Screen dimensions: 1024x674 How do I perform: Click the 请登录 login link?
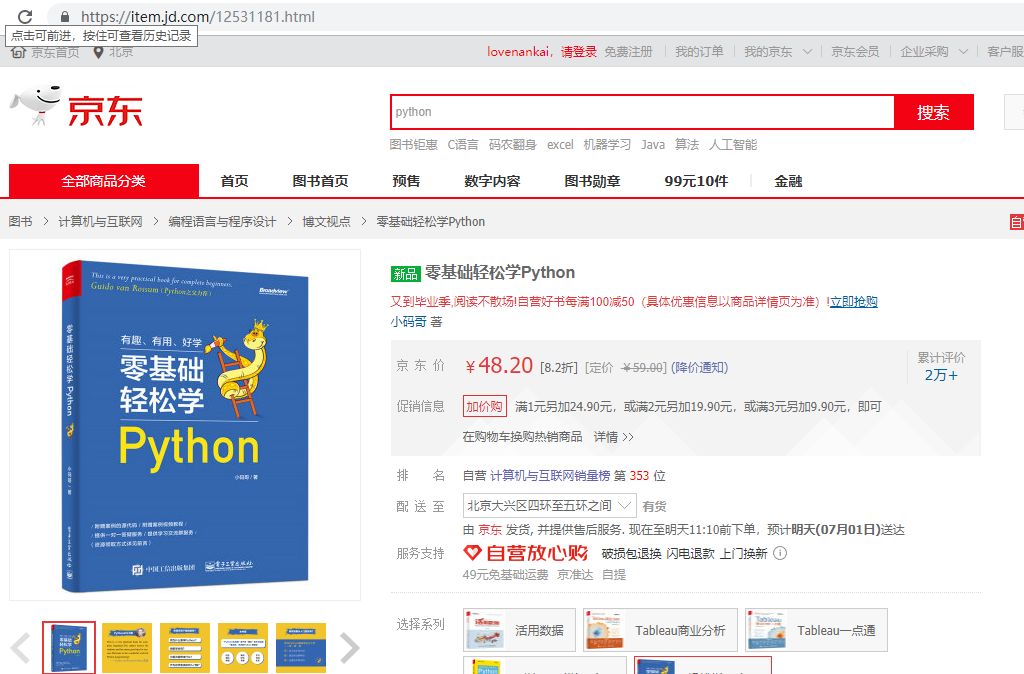(x=579, y=52)
